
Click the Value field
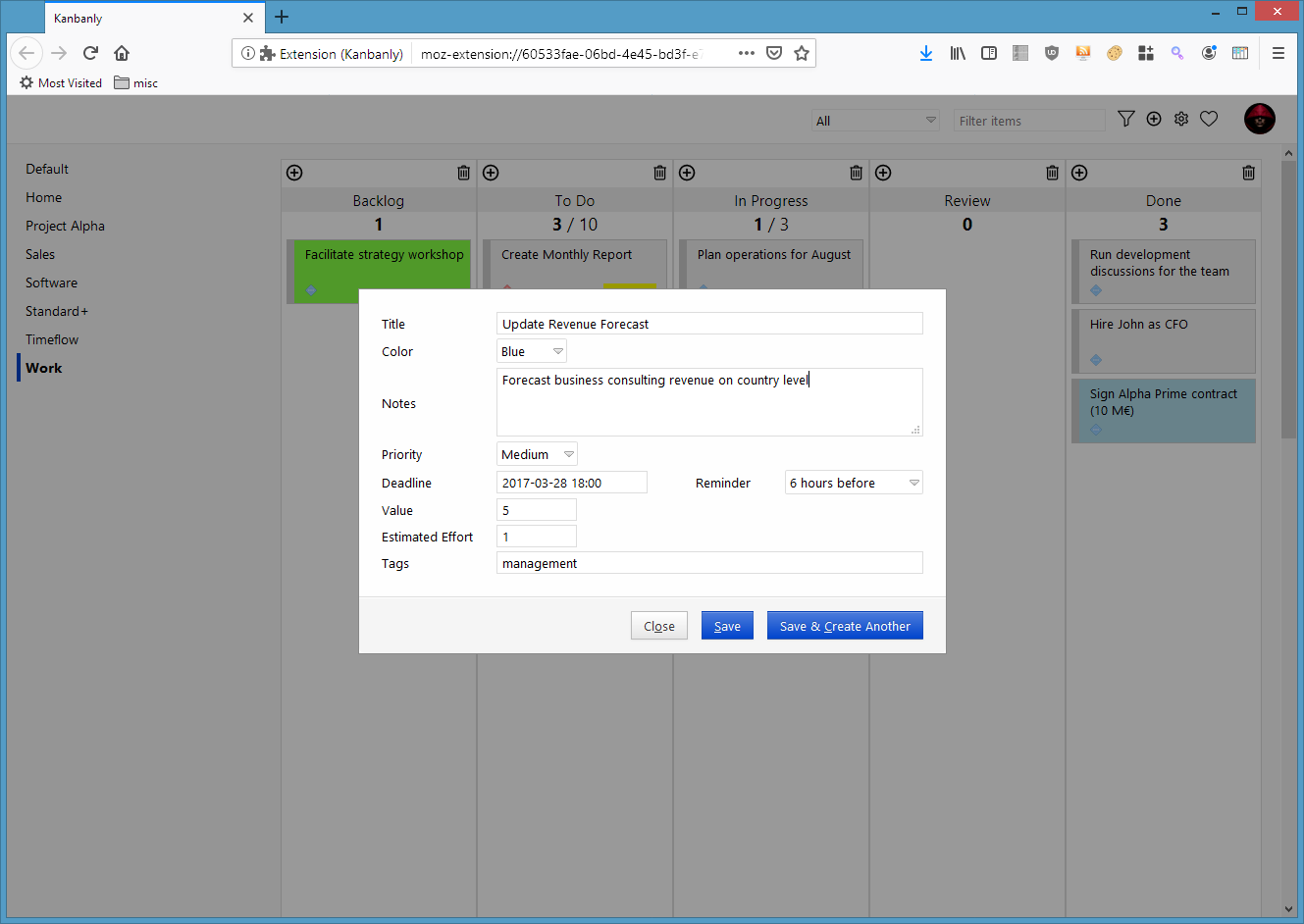tap(537, 510)
